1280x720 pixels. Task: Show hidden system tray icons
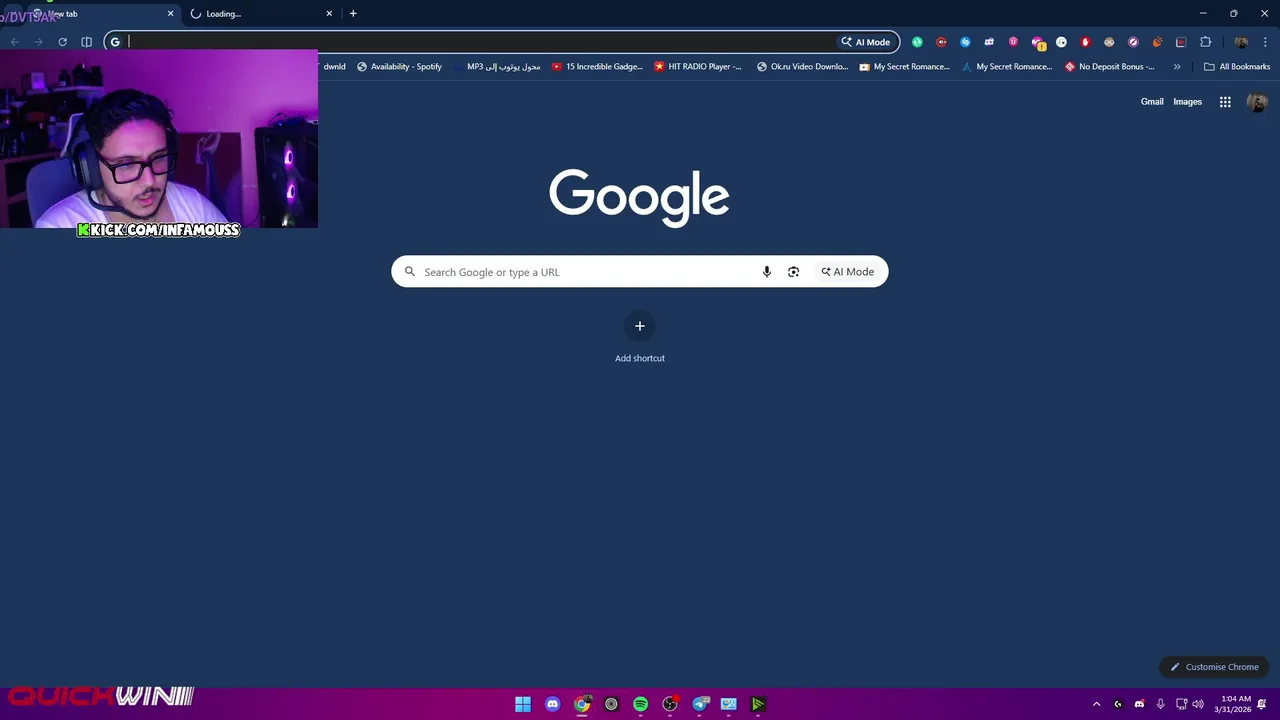pos(1096,704)
